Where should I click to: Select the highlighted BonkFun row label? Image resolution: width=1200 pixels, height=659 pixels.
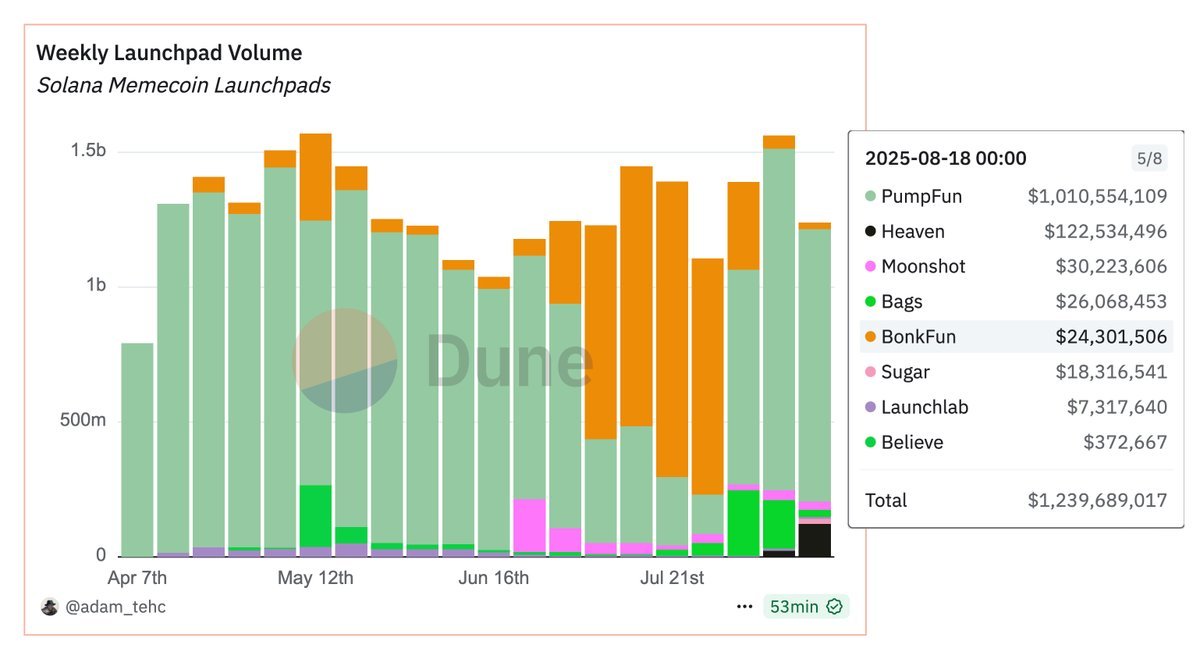(x=918, y=337)
